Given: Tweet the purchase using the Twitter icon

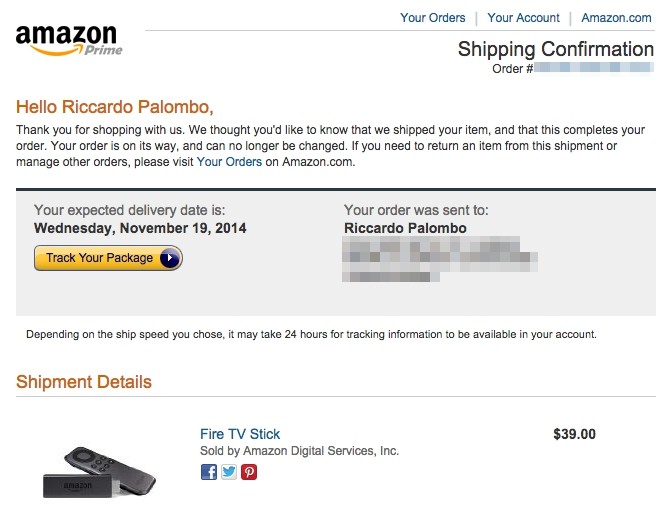Looking at the screenshot, I should (x=229, y=472).
